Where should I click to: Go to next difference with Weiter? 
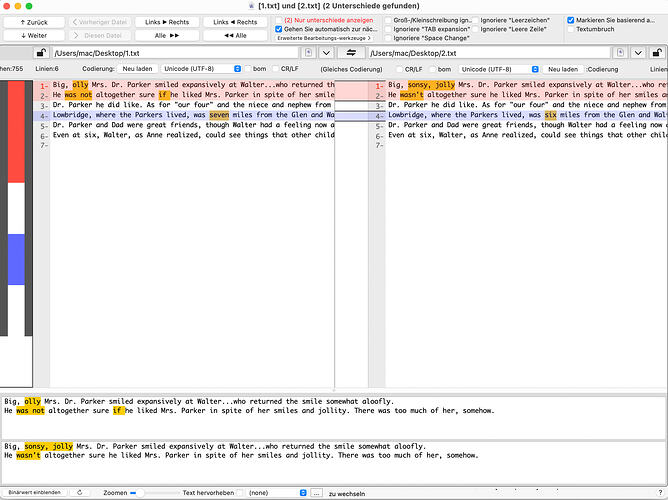(34, 35)
